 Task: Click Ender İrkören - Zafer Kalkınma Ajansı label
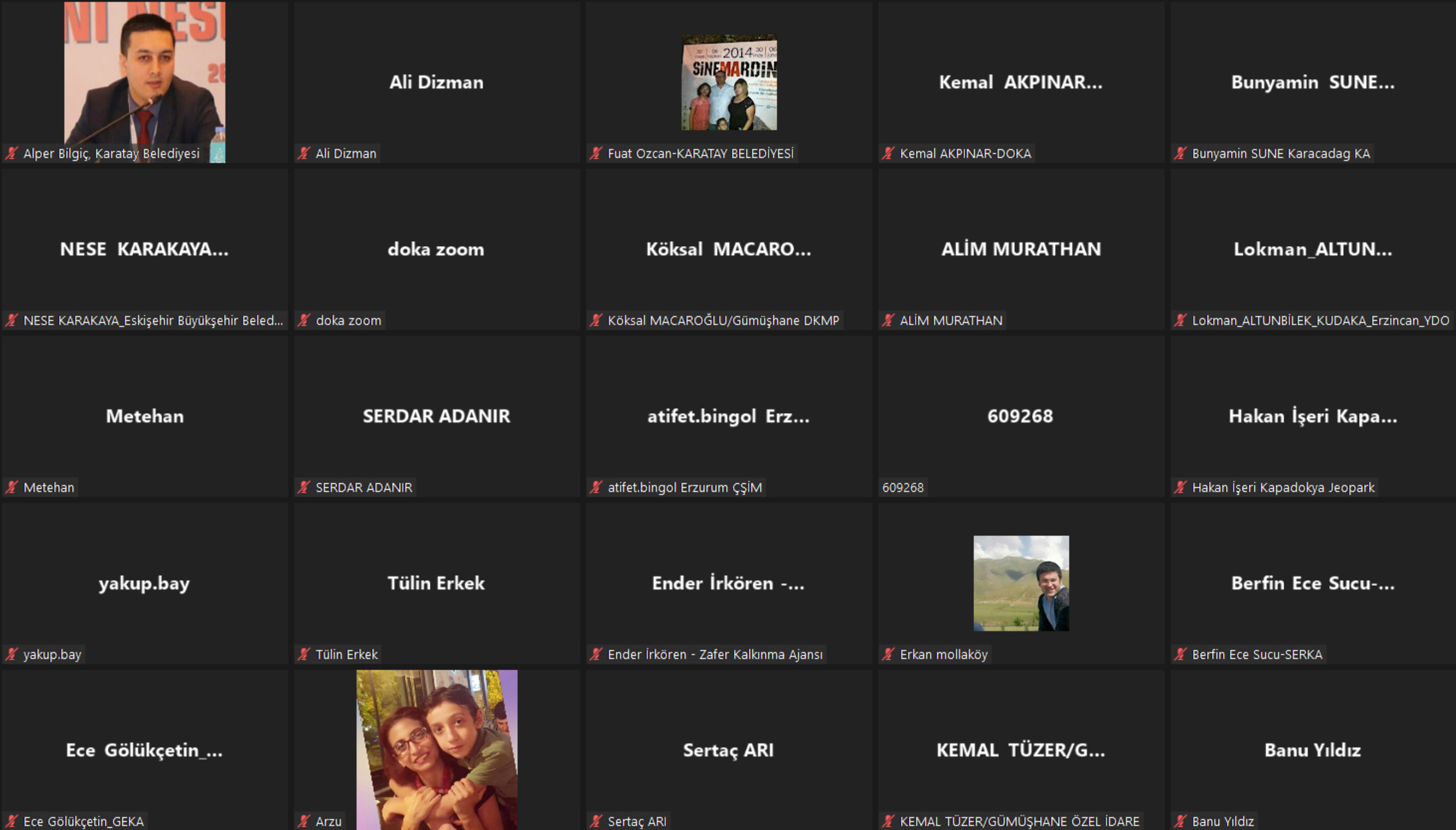(x=714, y=654)
